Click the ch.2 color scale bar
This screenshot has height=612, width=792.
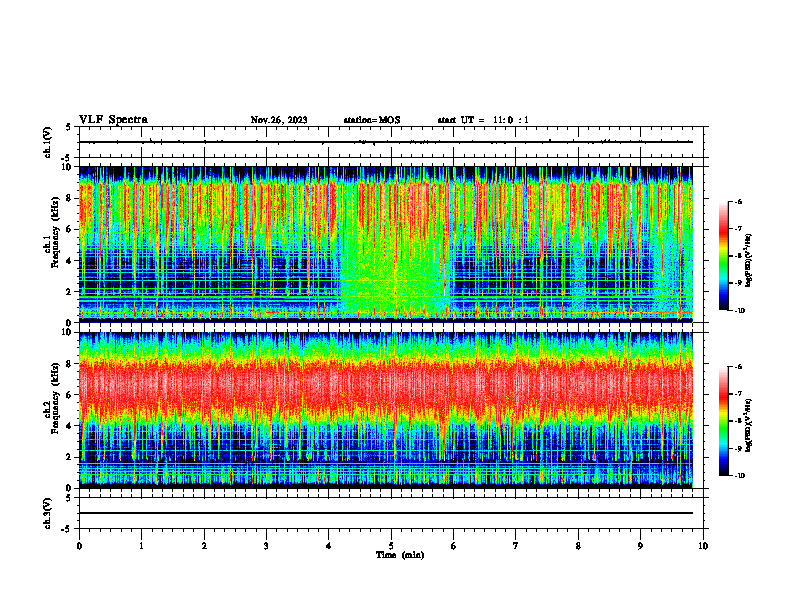(x=723, y=421)
